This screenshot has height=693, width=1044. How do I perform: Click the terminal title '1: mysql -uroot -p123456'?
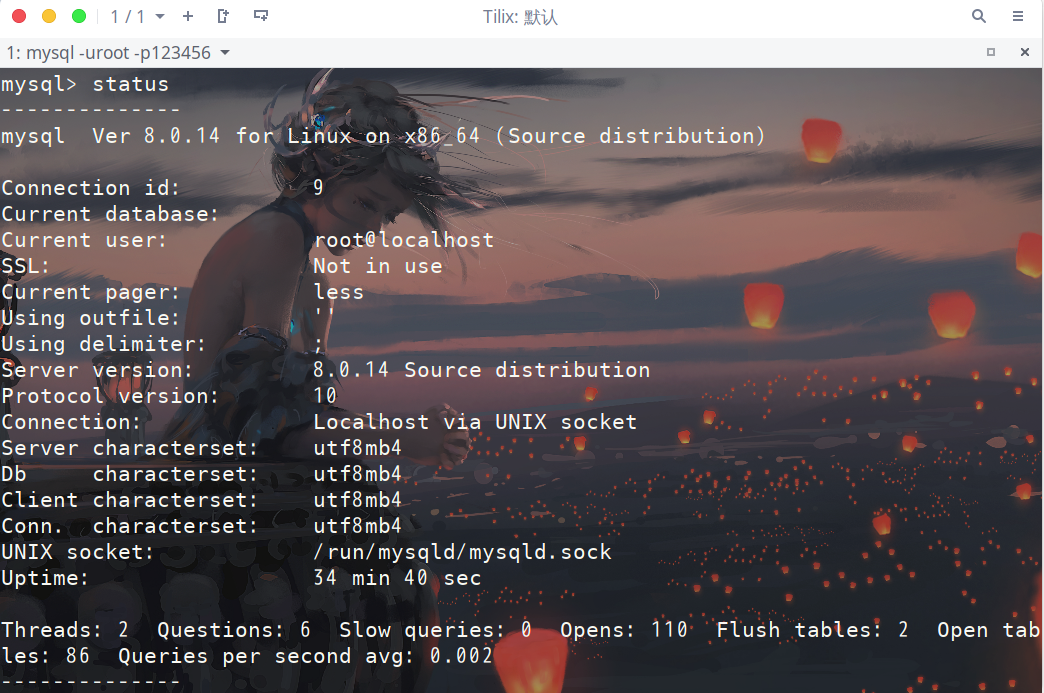(x=109, y=53)
